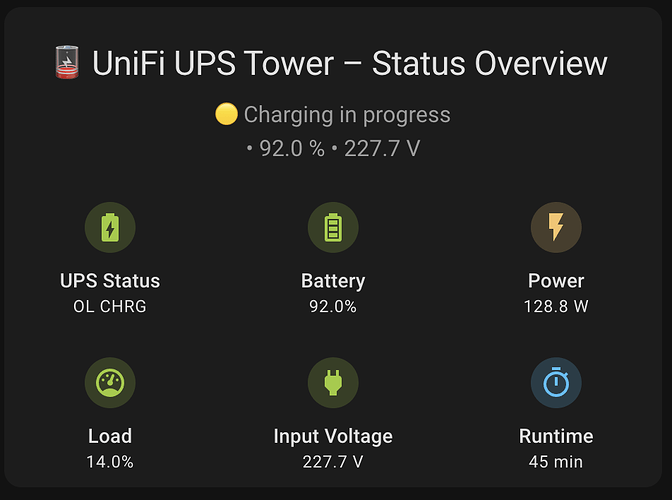
Task: Click the red battery emoji in the title
Action: click(x=65, y=65)
